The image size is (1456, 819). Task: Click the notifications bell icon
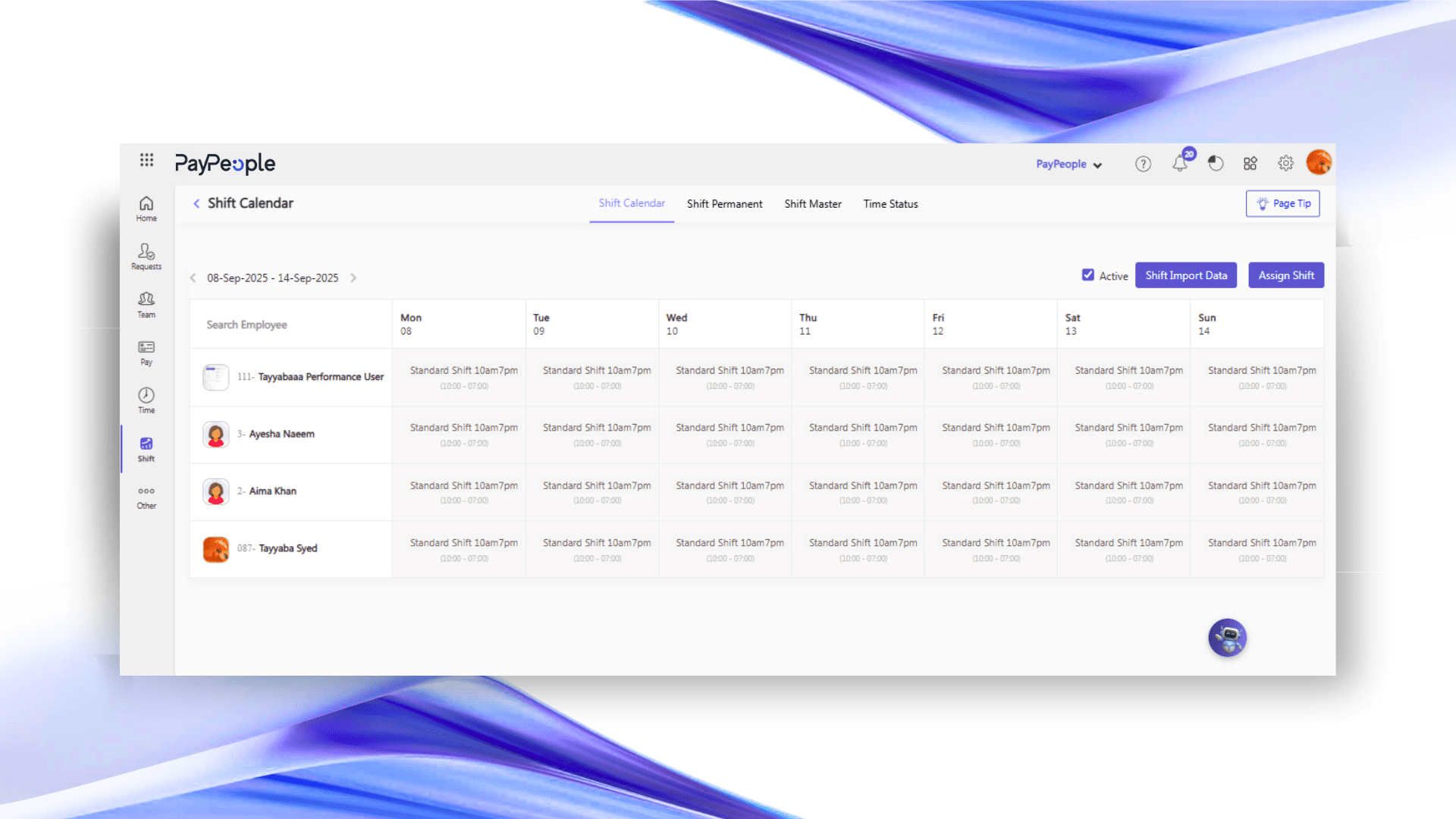pyautogui.click(x=1180, y=164)
